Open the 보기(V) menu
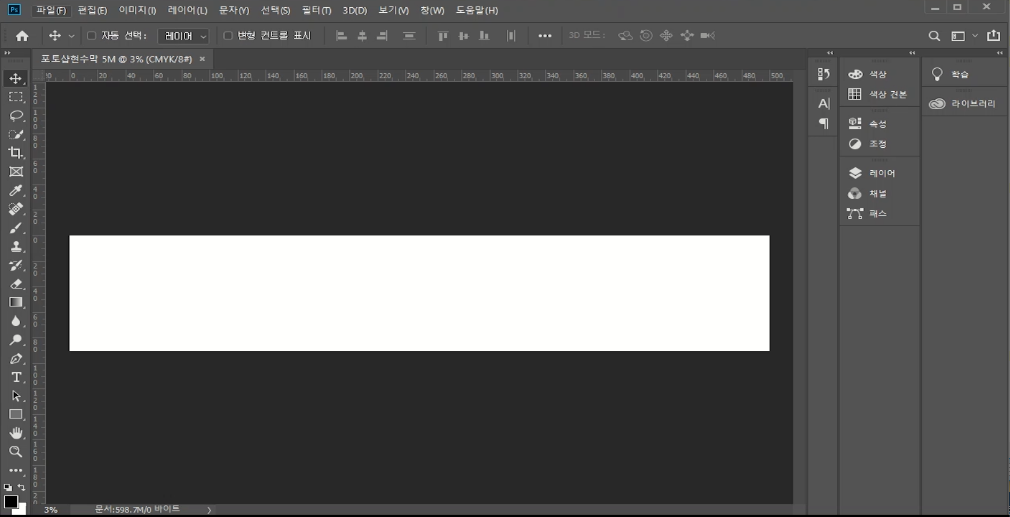The width and height of the screenshot is (1010, 517). 394,10
